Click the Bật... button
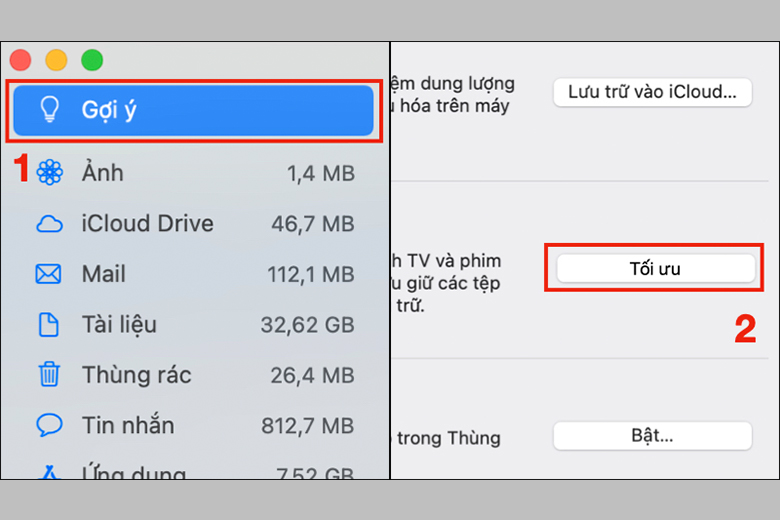 click(652, 436)
